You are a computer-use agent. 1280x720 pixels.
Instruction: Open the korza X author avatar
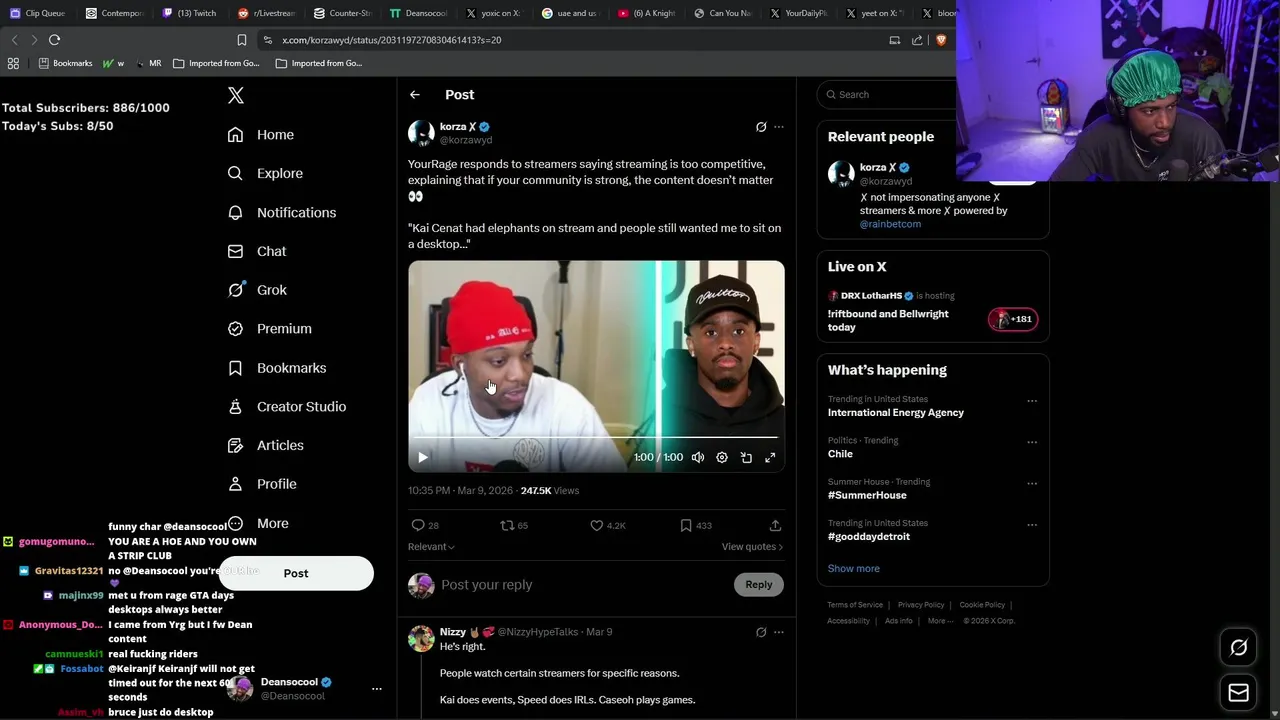coord(421,133)
